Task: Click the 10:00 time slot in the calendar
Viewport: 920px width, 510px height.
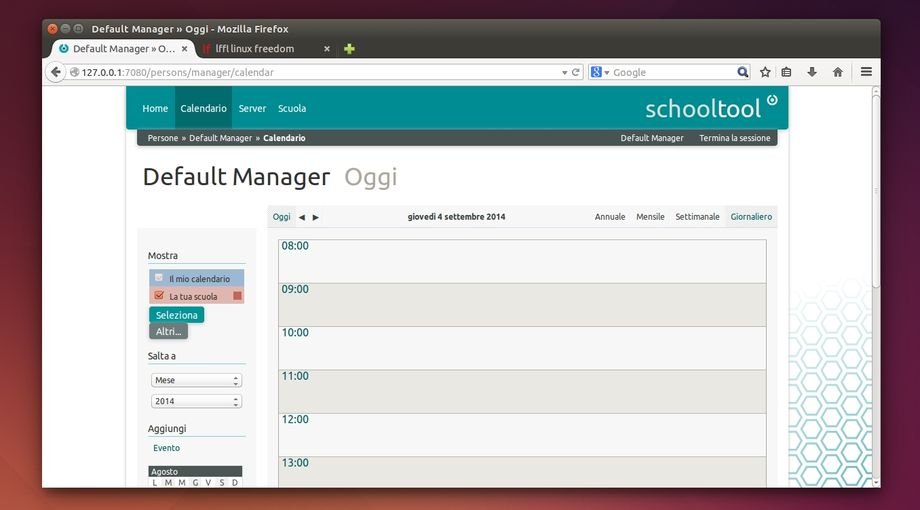Action: 522,348
